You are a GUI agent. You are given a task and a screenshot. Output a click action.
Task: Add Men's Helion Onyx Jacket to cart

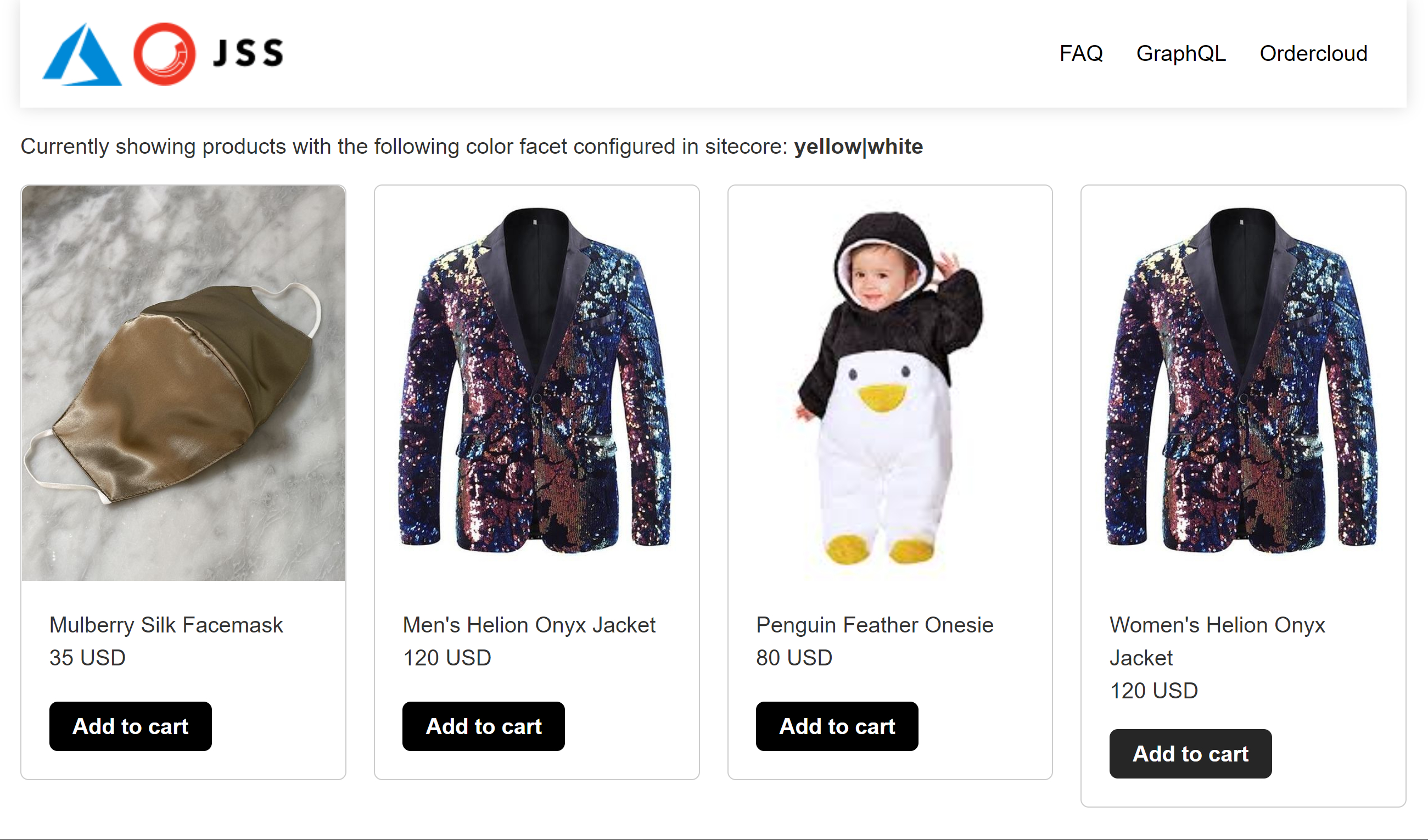pos(483,726)
